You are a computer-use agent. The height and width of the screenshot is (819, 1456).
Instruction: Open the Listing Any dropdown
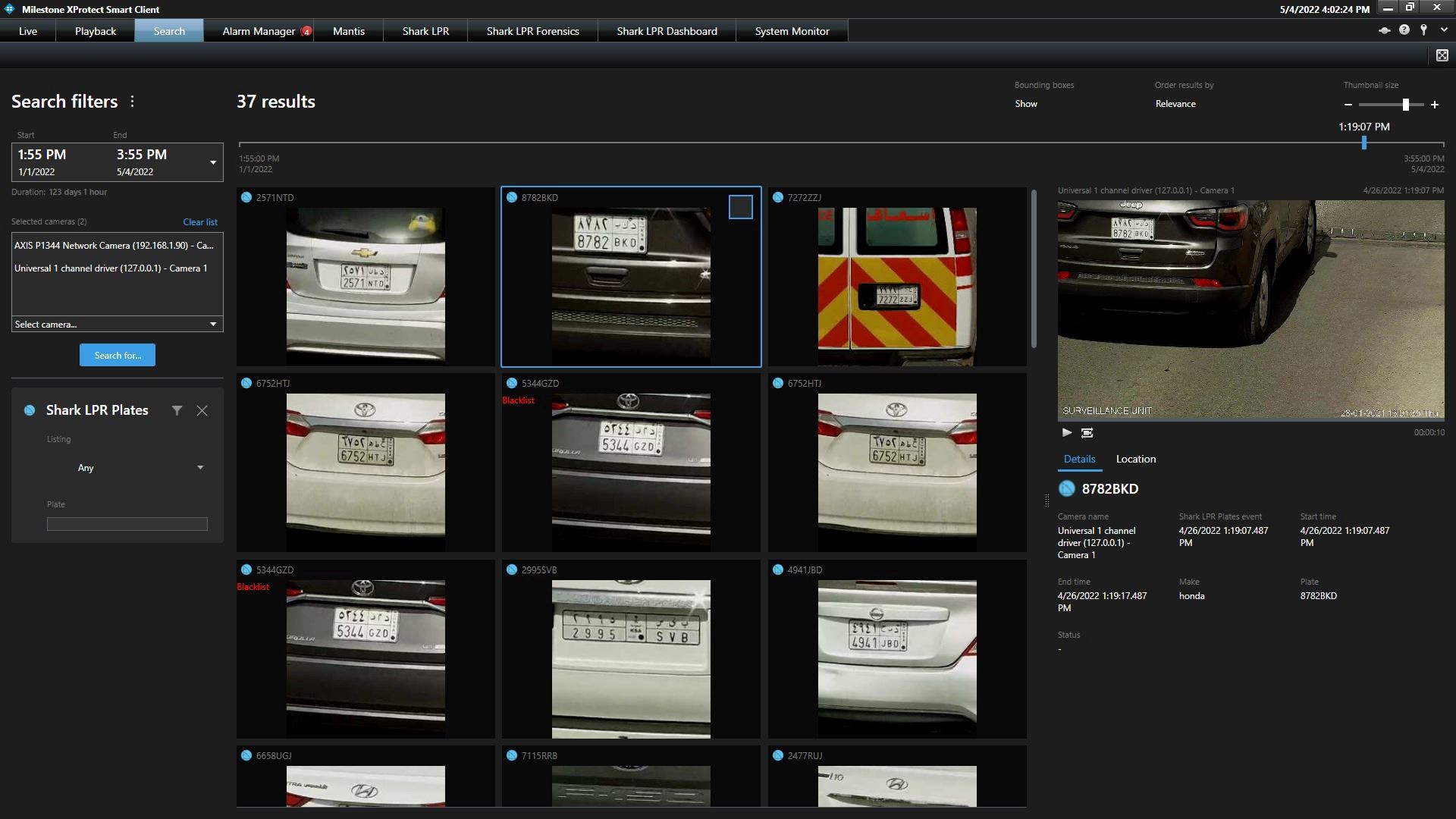point(140,468)
